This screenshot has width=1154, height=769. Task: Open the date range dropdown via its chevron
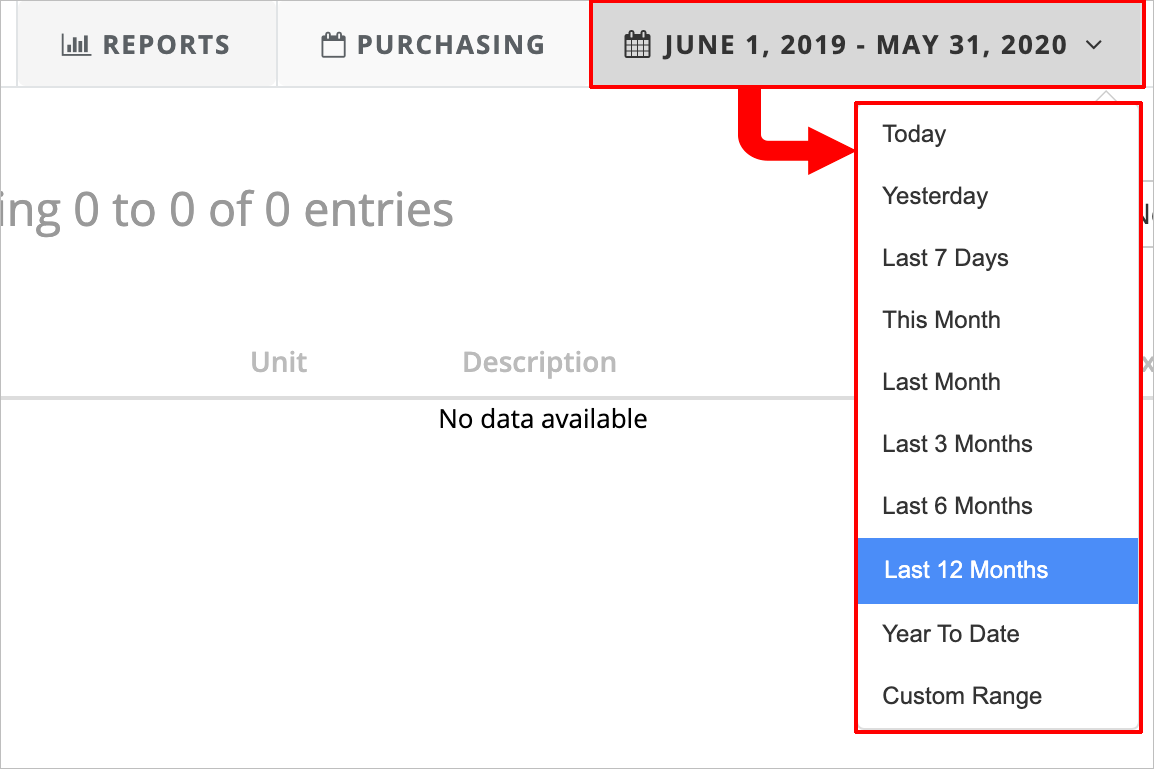click(1093, 45)
